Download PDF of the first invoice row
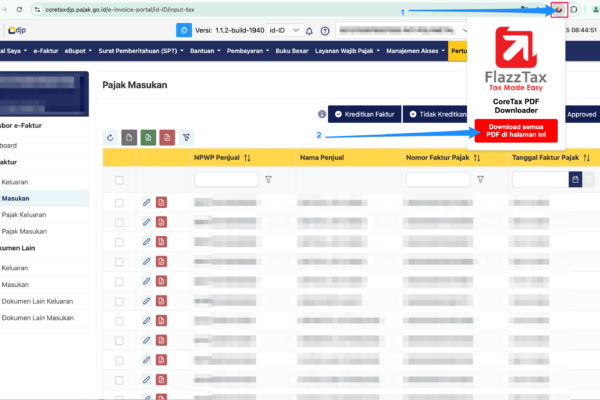The image size is (600, 400). [161, 202]
